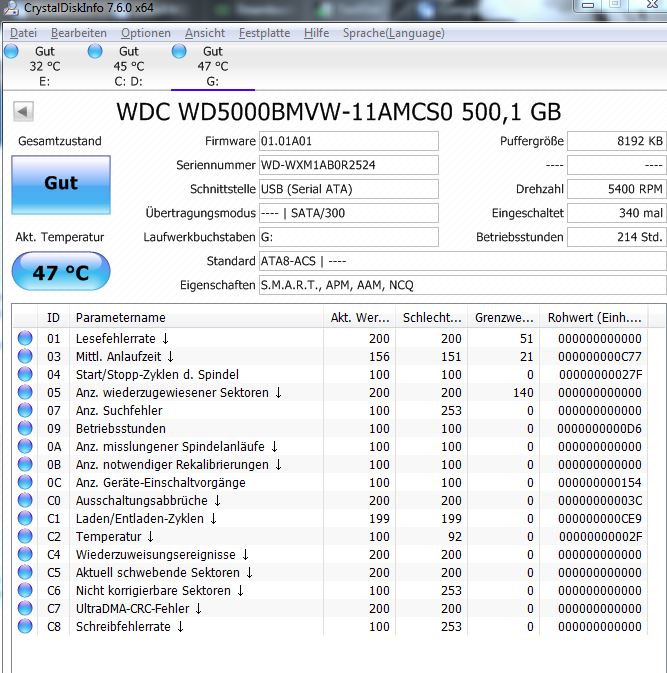Image resolution: width=667 pixels, height=673 pixels.
Task: Click raw value 000000000CE9 in Laden/Entladen row
Action: [x=600, y=519]
